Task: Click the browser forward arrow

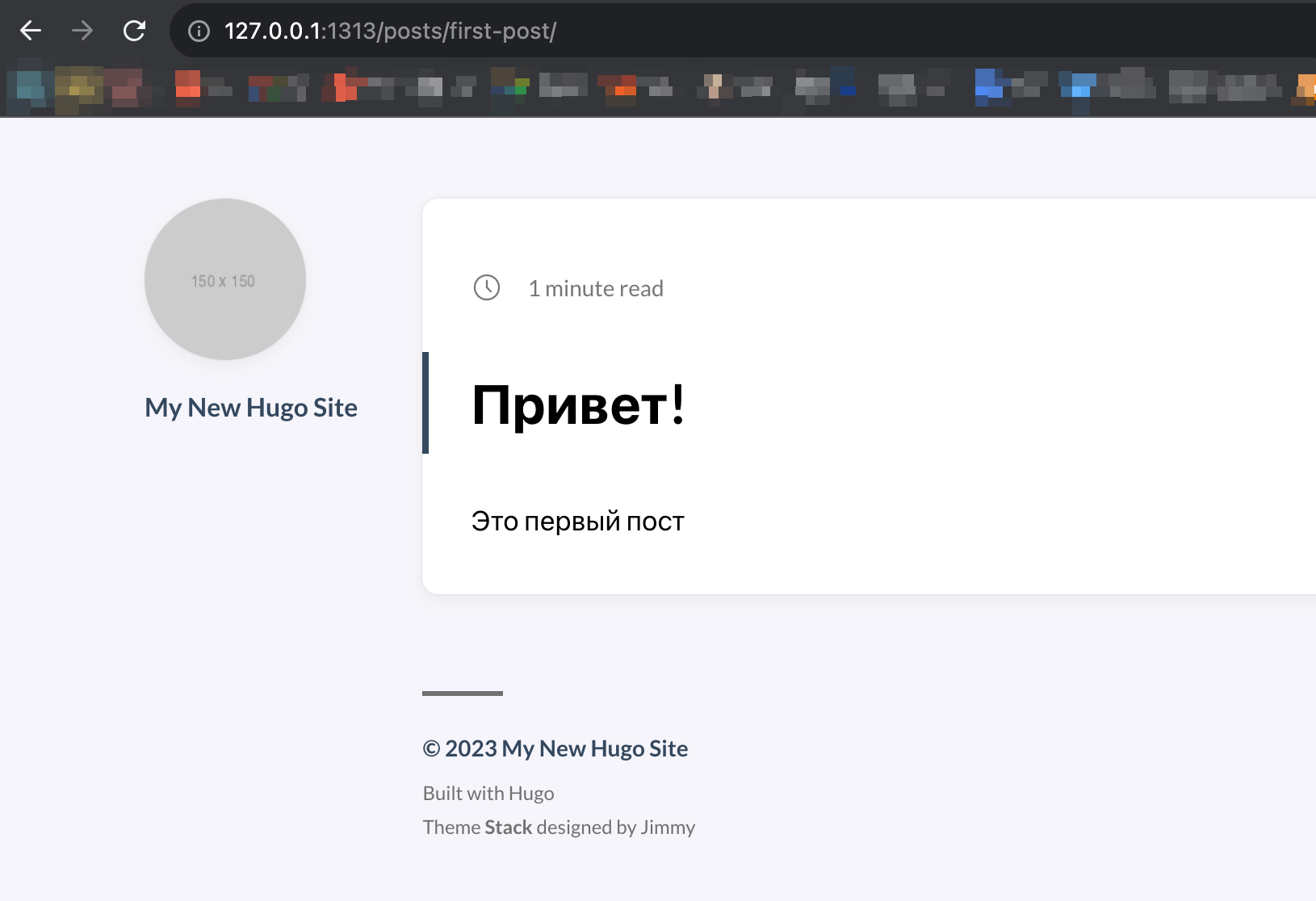Action: [x=82, y=31]
